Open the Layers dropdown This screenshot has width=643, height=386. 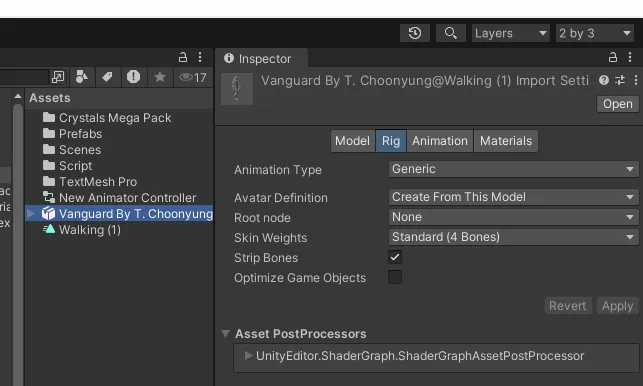coord(511,33)
